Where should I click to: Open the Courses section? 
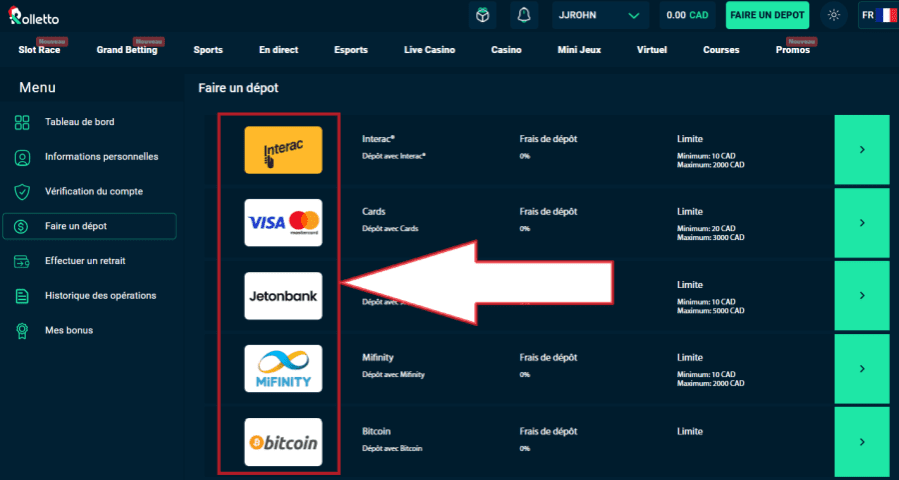coord(721,50)
